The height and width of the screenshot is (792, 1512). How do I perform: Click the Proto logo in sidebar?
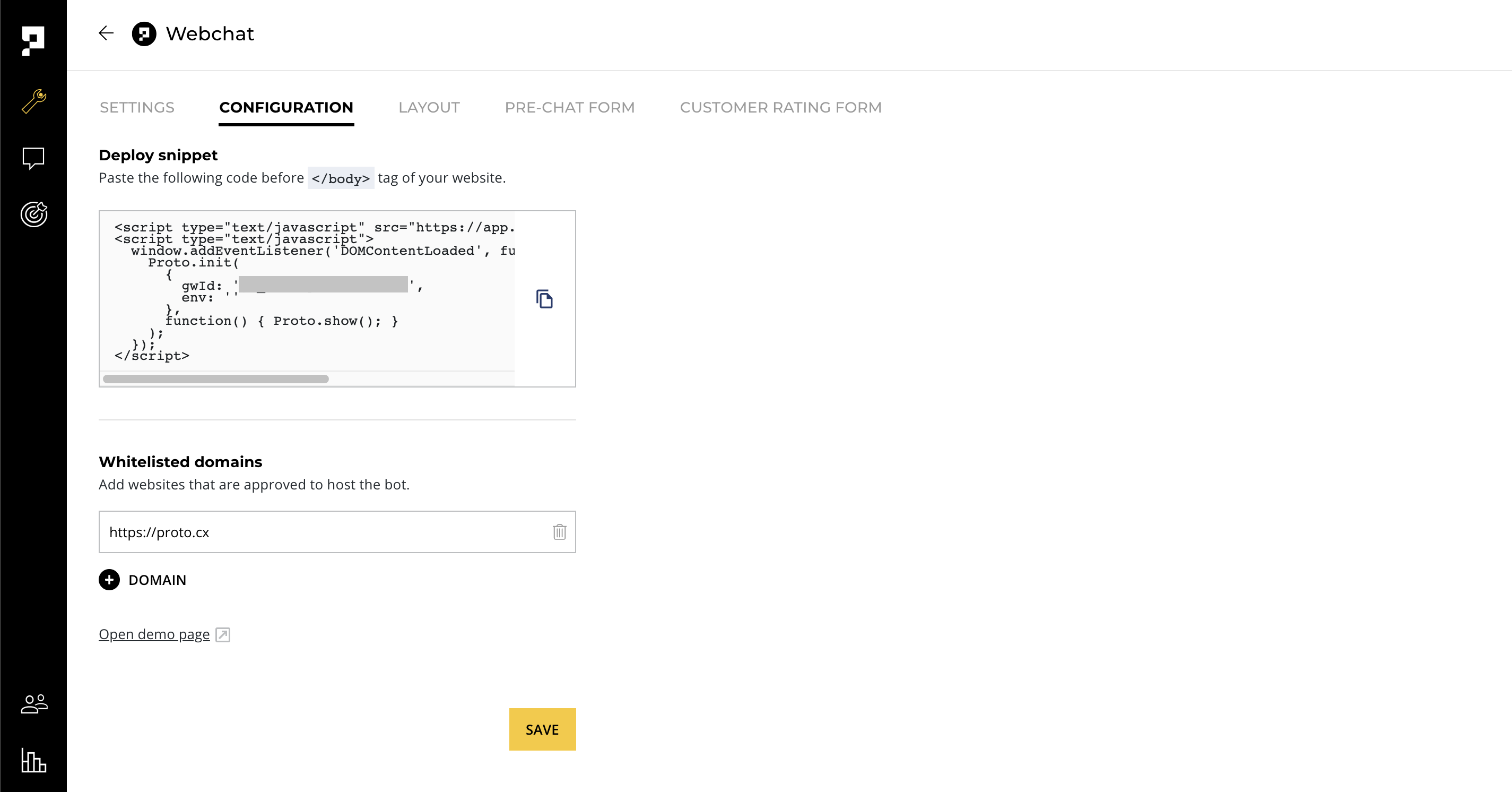[33, 41]
